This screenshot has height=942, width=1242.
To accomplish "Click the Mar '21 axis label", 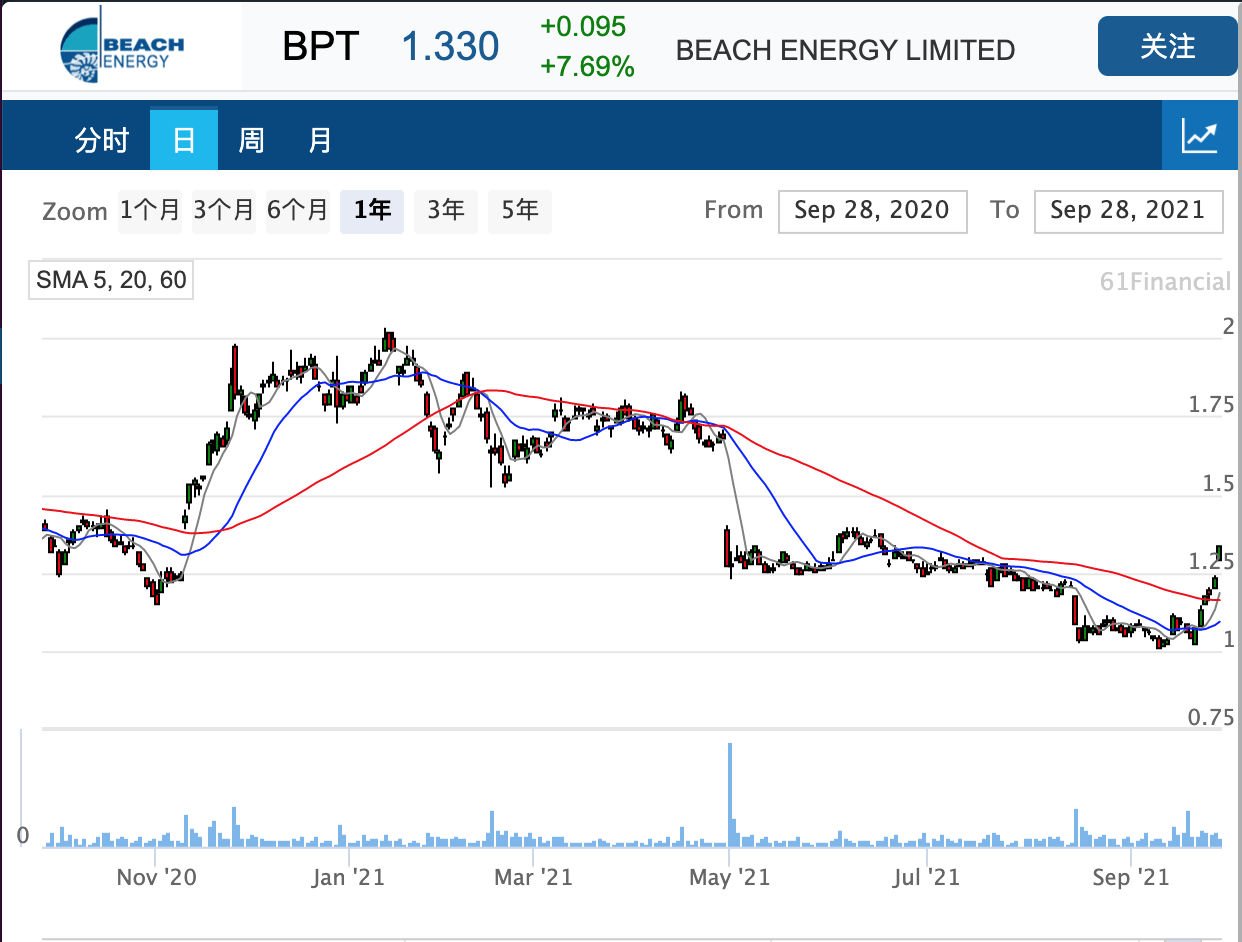I will coord(534,877).
